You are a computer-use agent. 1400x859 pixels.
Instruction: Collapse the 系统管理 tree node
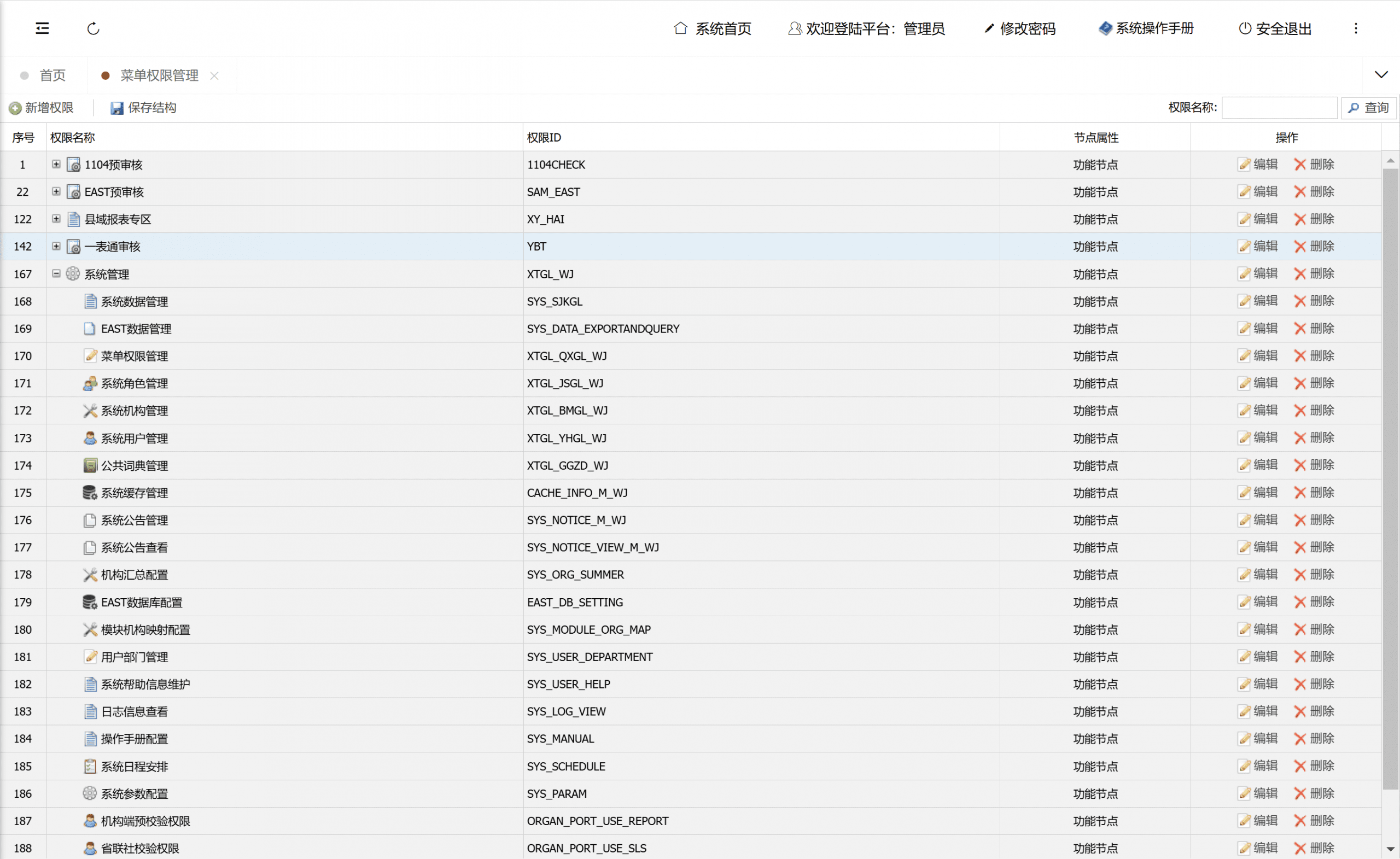[x=56, y=274]
